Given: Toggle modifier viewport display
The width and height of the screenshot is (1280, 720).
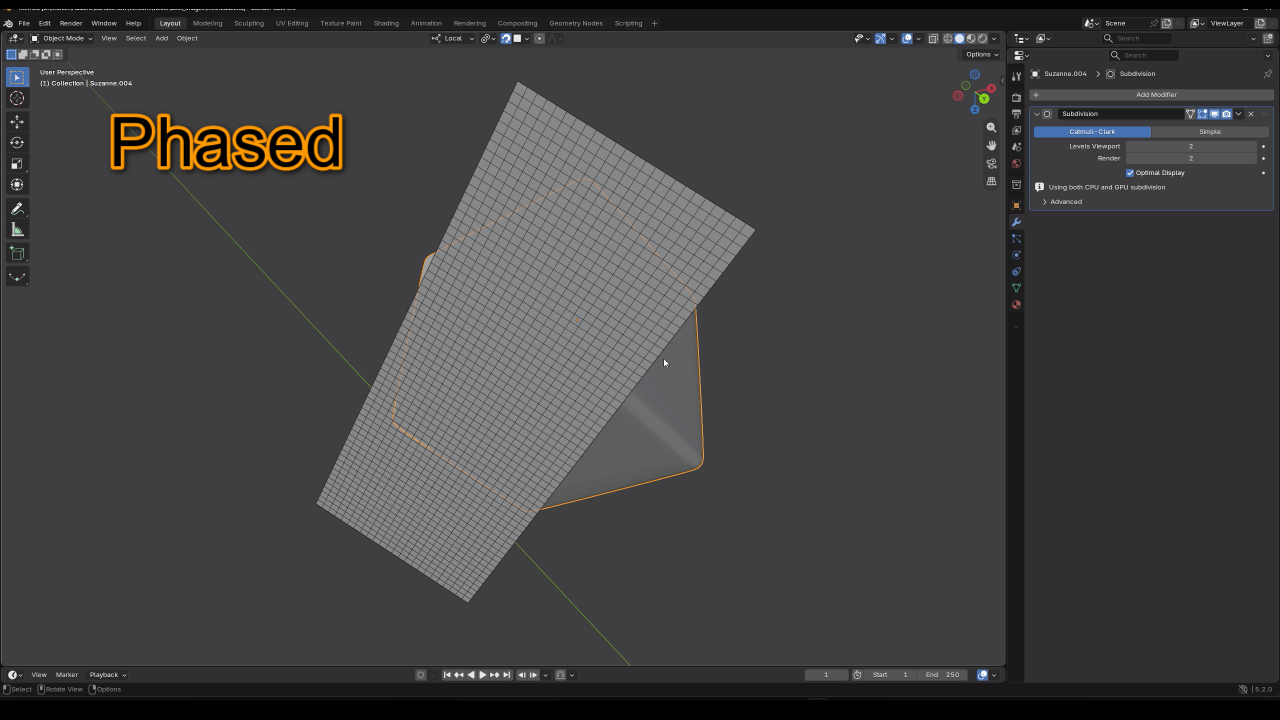Looking at the screenshot, I should click(x=1214, y=114).
